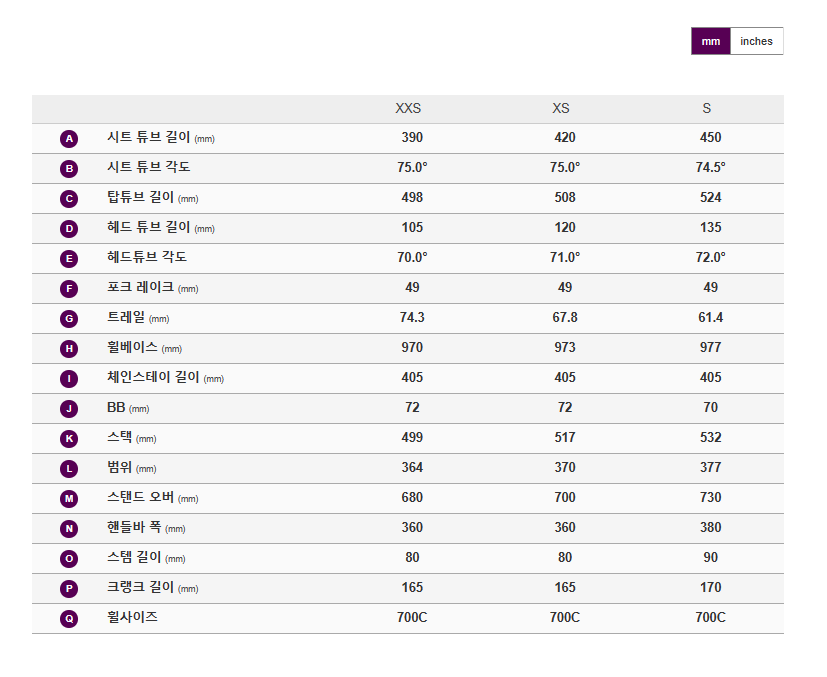Switch units to inches
This screenshot has width=827, height=677.
pyautogui.click(x=756, y=41)
